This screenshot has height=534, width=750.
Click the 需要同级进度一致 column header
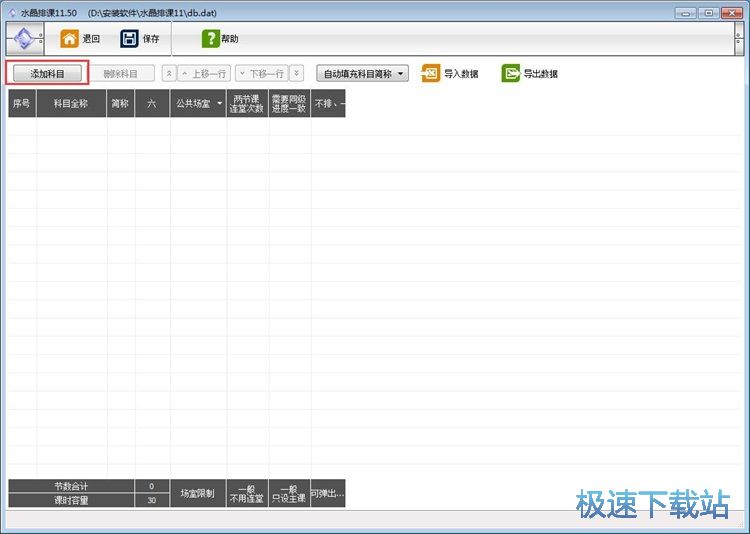coord(289,103)
